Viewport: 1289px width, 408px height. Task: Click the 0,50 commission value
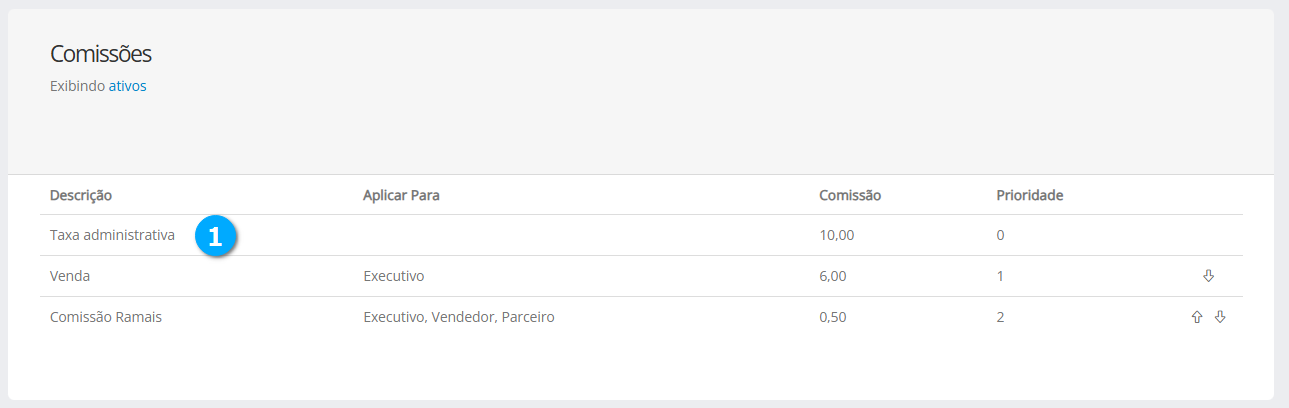pos(832,317)
